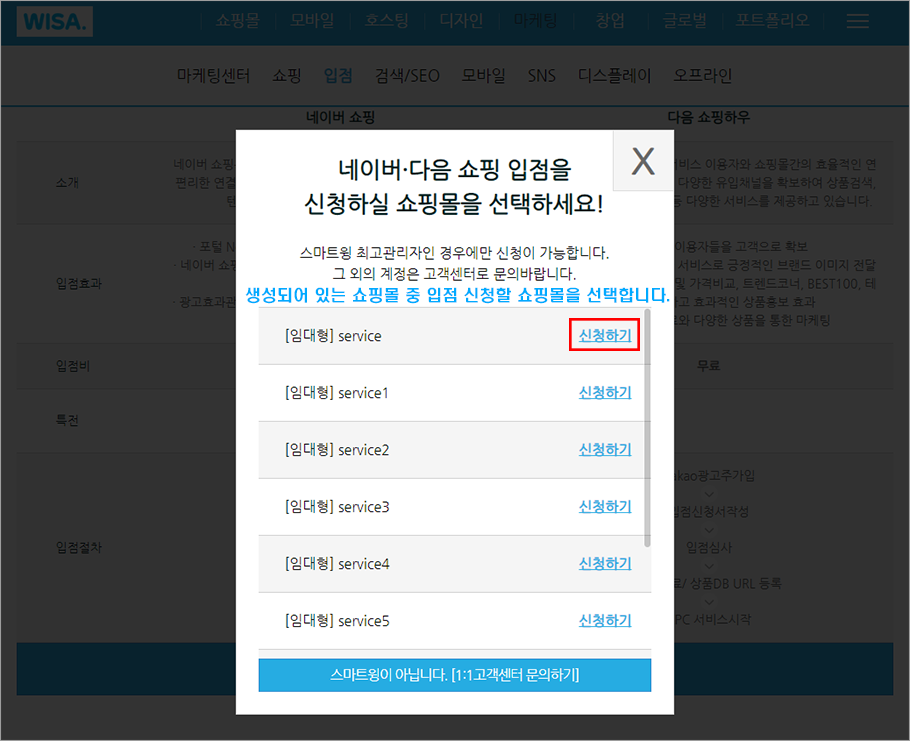The width and height of the screenshot is (910, 741).
Task: Click 신청하기 for service5
Action: click(605, 620)
